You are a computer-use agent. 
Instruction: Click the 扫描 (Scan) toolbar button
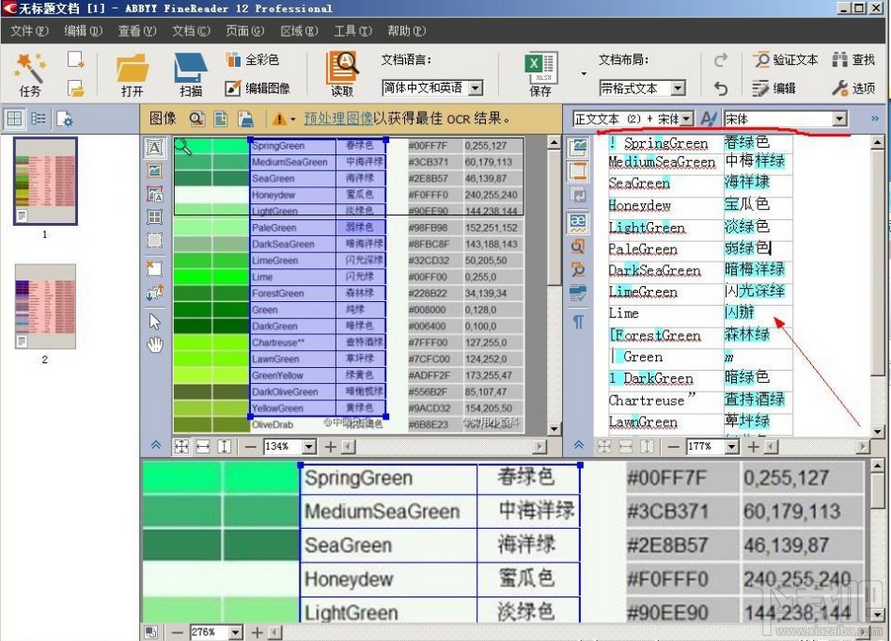[x=191, y=70]
